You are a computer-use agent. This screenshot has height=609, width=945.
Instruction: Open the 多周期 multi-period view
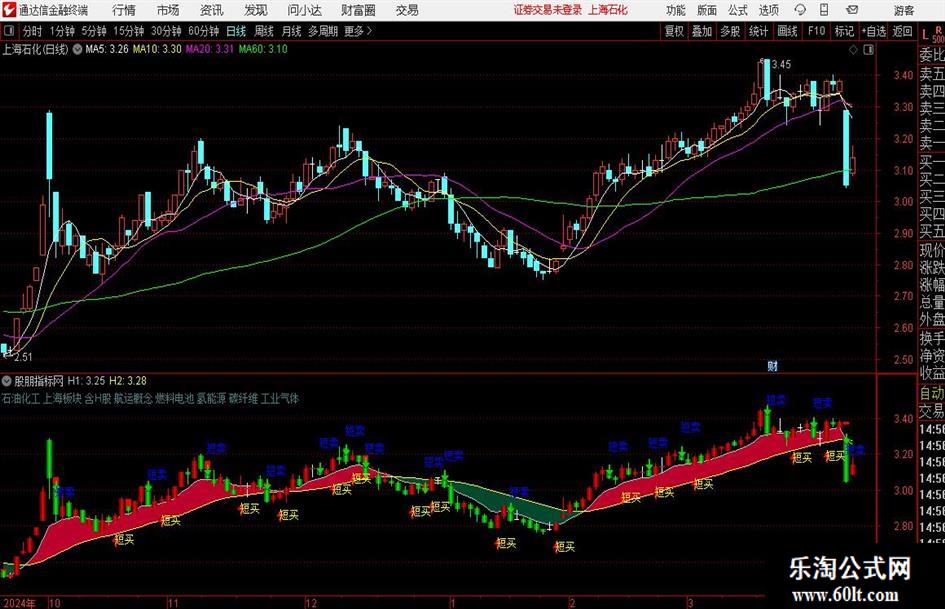323,31
